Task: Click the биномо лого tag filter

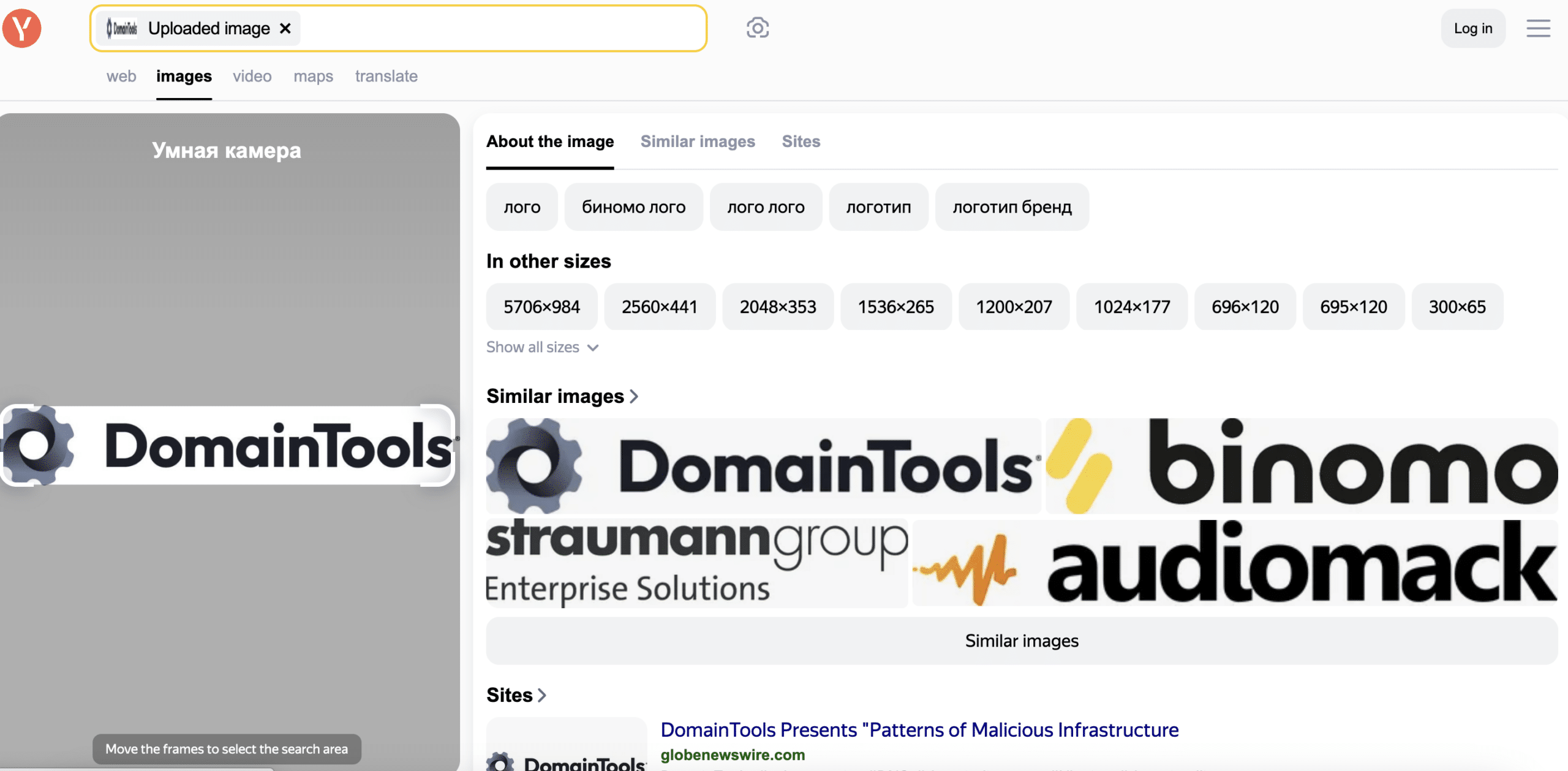Action: point(634,207)
